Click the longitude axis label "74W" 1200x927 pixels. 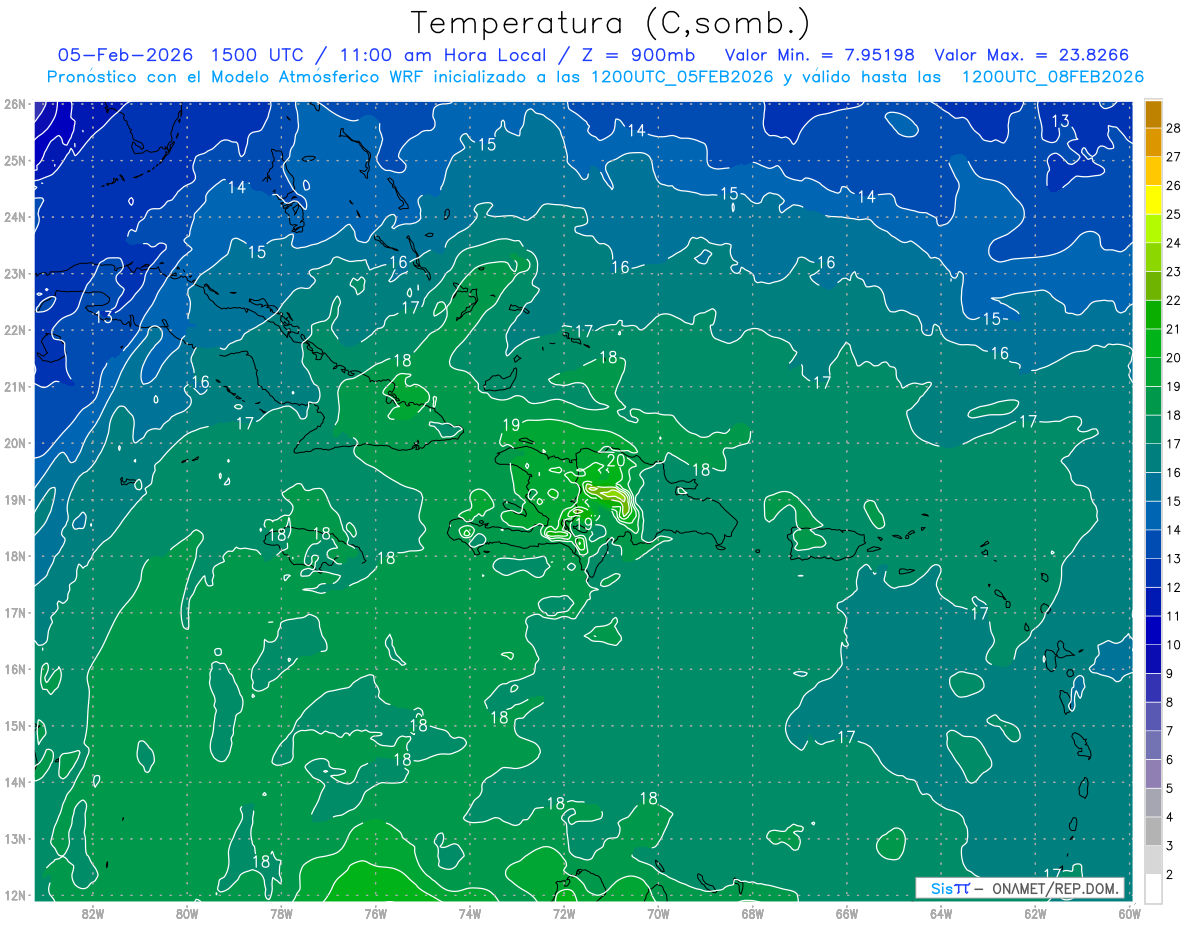(470, 913)
